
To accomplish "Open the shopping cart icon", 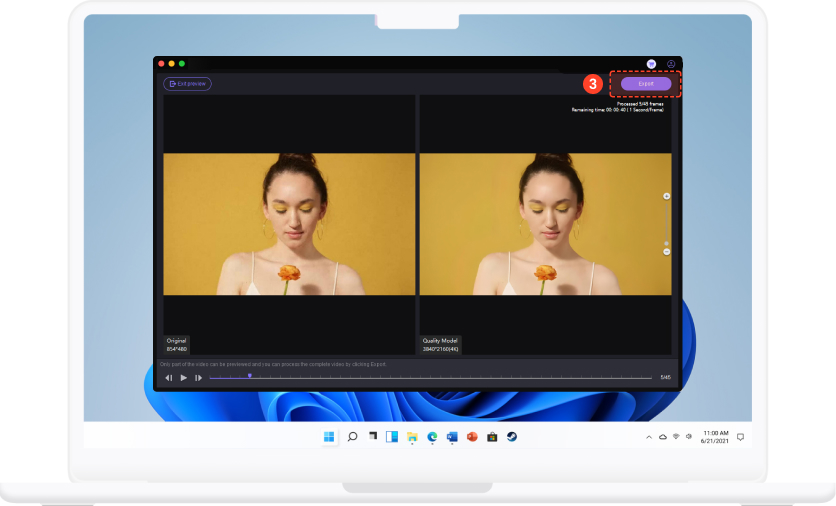I will tap(651, 63).
